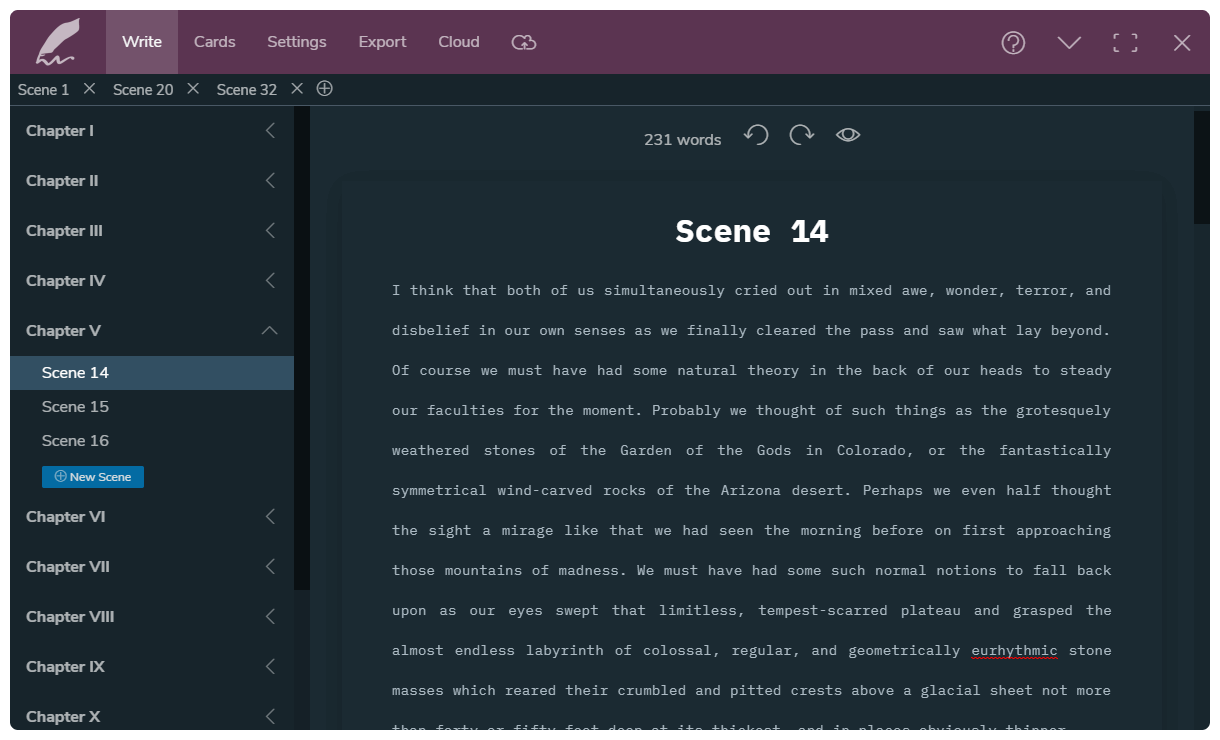Switch to the Scene 32 tab
This screenshot has height=740, width=1220.
246,90
